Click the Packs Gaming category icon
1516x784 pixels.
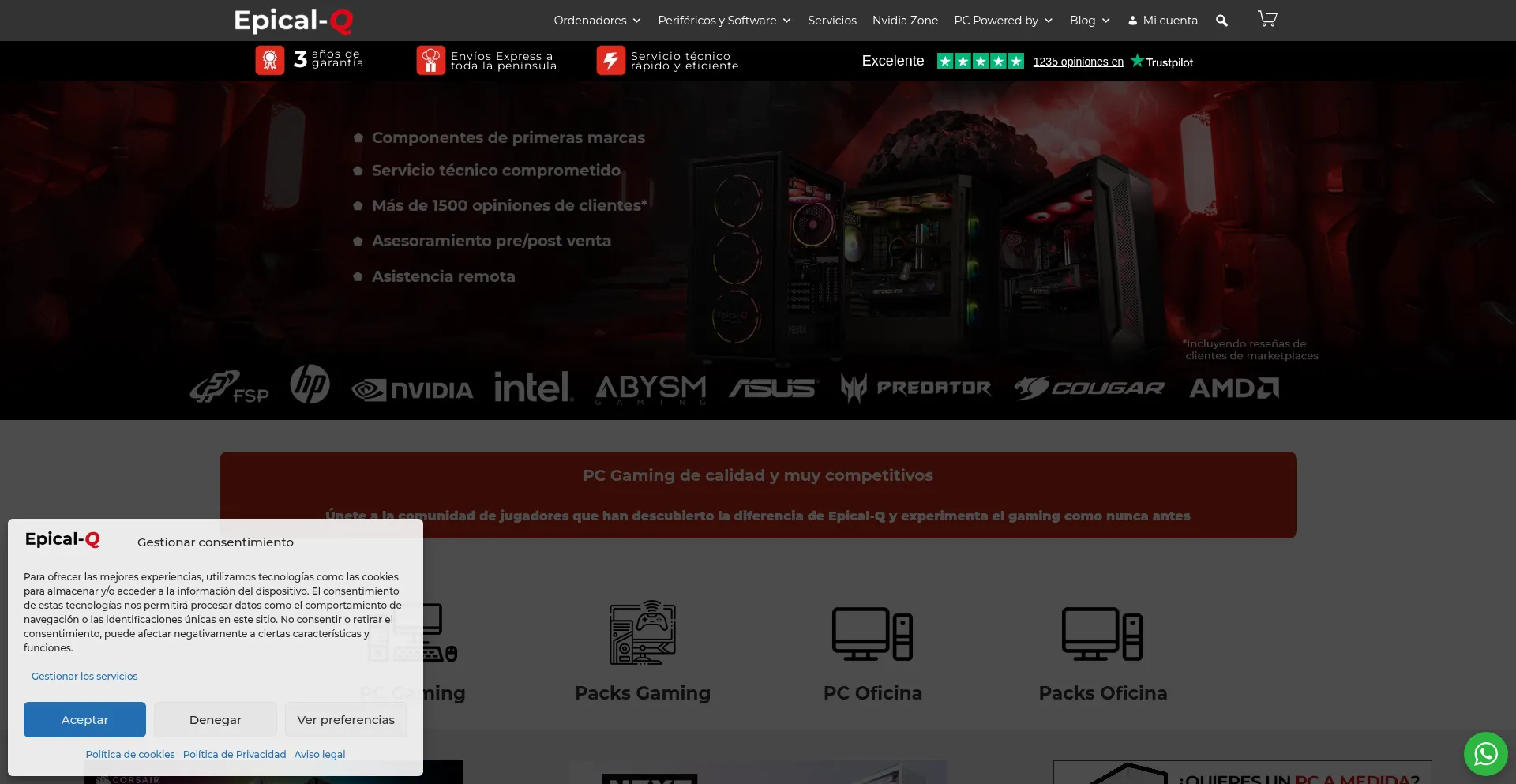pos(642,632)
